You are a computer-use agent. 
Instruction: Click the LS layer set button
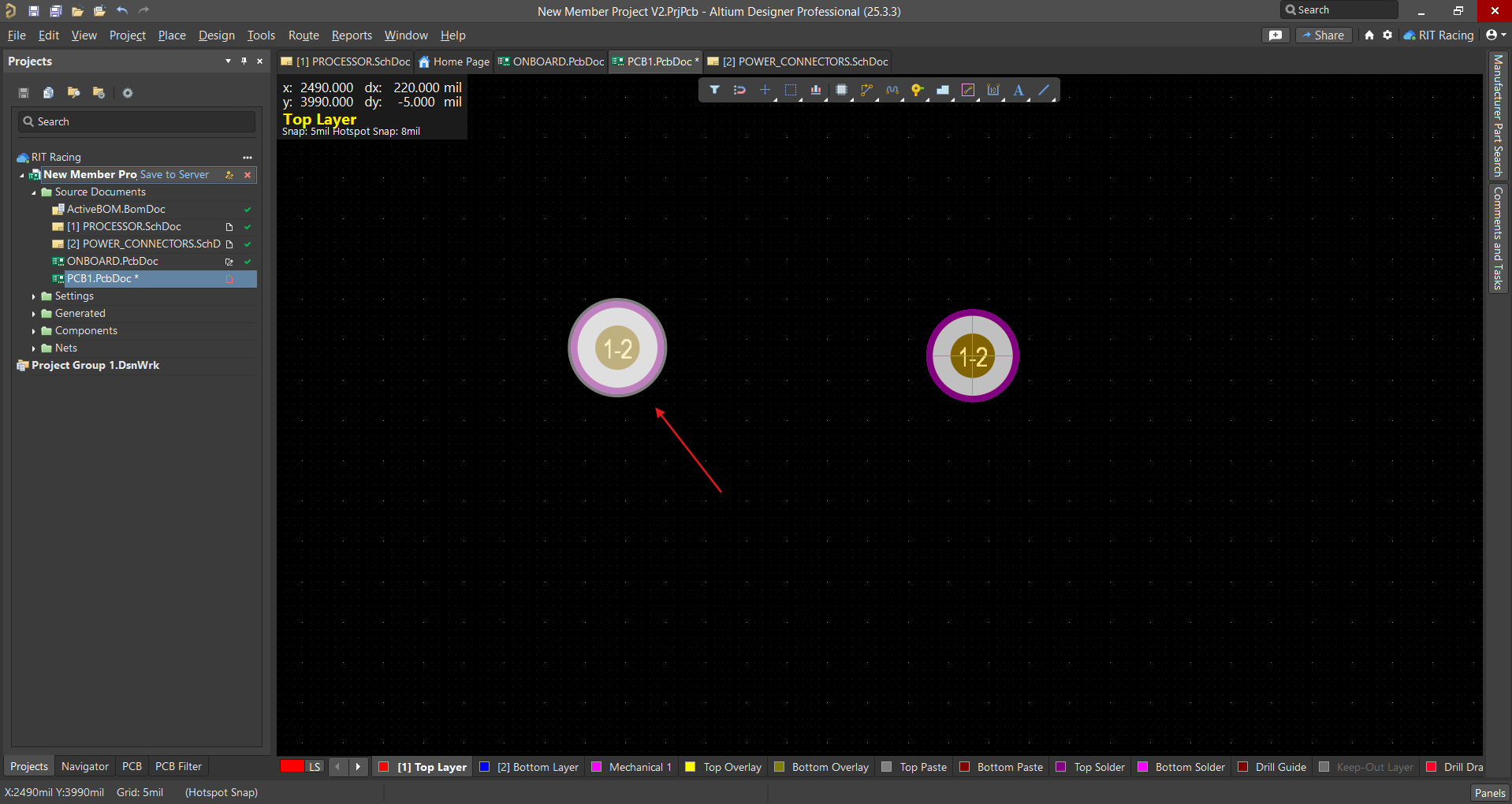[315, 767]
